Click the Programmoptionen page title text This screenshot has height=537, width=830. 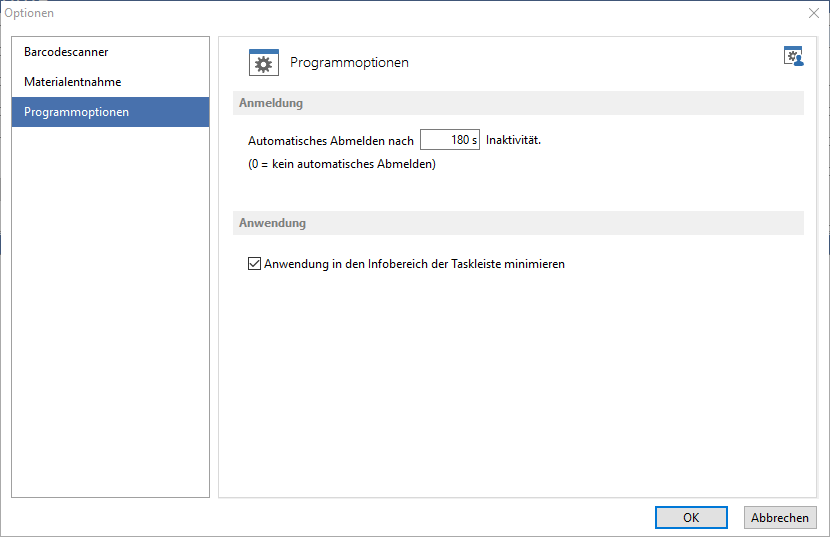349,62
